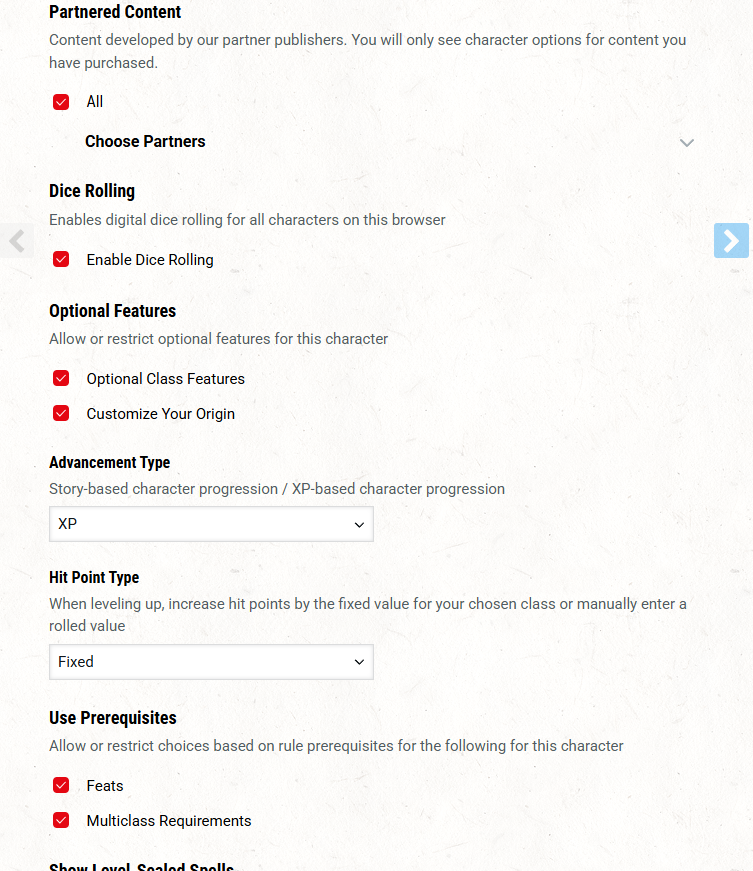The image size is (753, 871).
Task: Click the arrow on the Fixed dropdown
Action: [x=359, y=662]
